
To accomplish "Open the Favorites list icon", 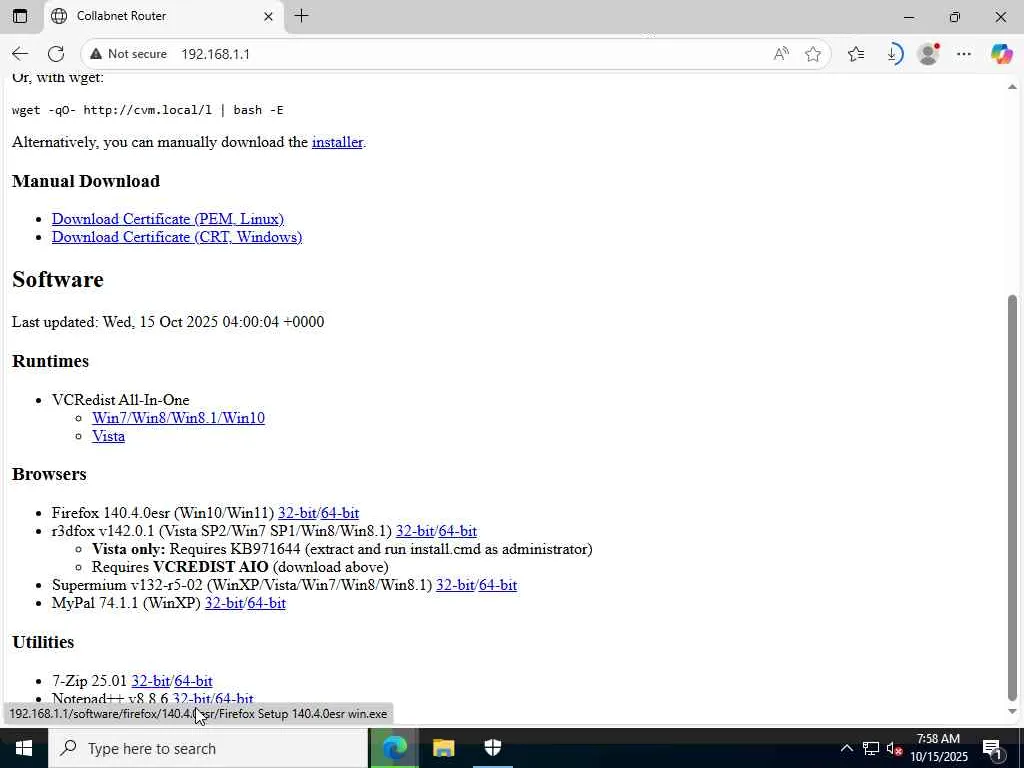I will [856, 54].
